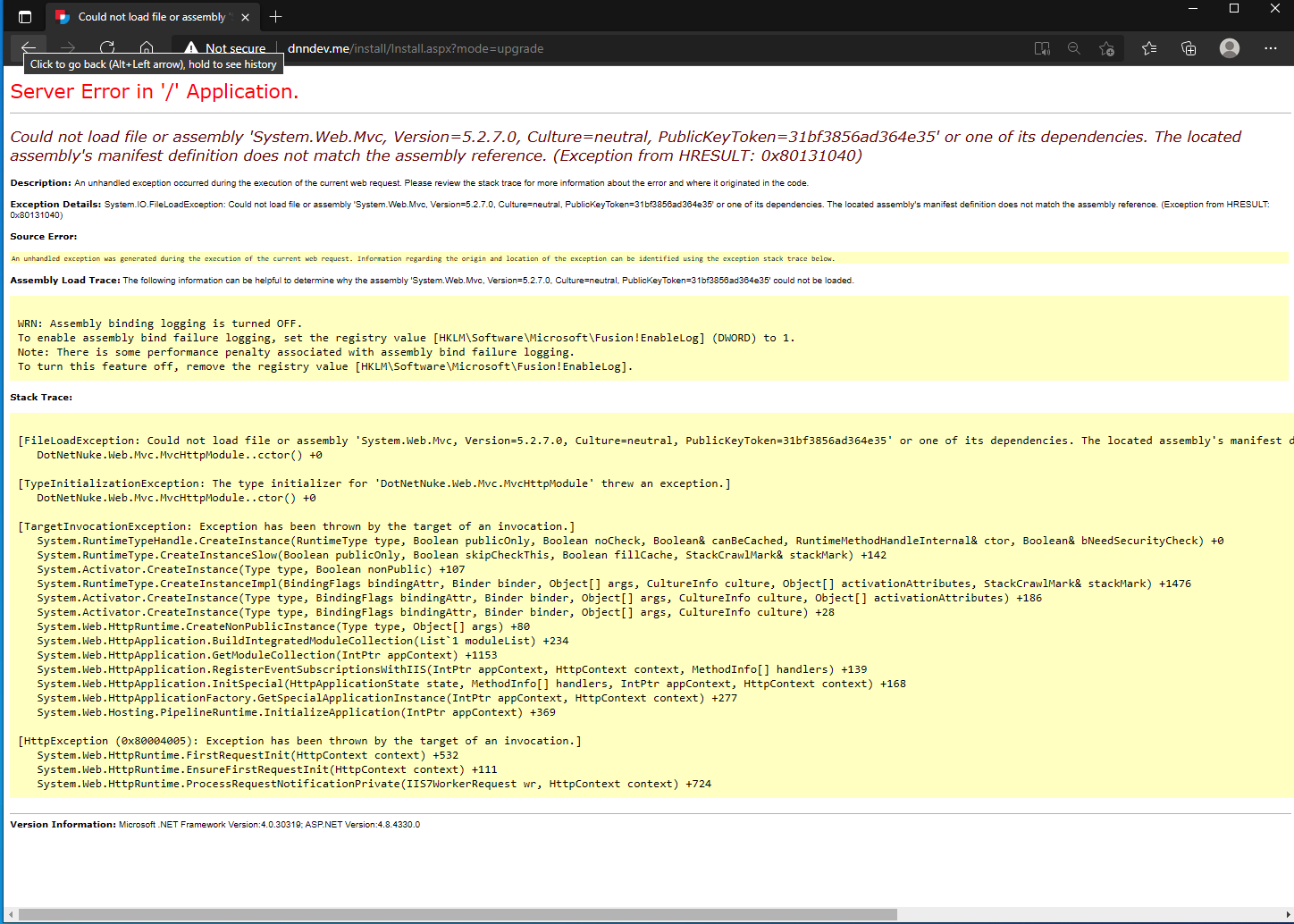Screen dimensions: 1294x924
Task: Open Immersive Reader read aloud icon
Action: pos(1042,48)
